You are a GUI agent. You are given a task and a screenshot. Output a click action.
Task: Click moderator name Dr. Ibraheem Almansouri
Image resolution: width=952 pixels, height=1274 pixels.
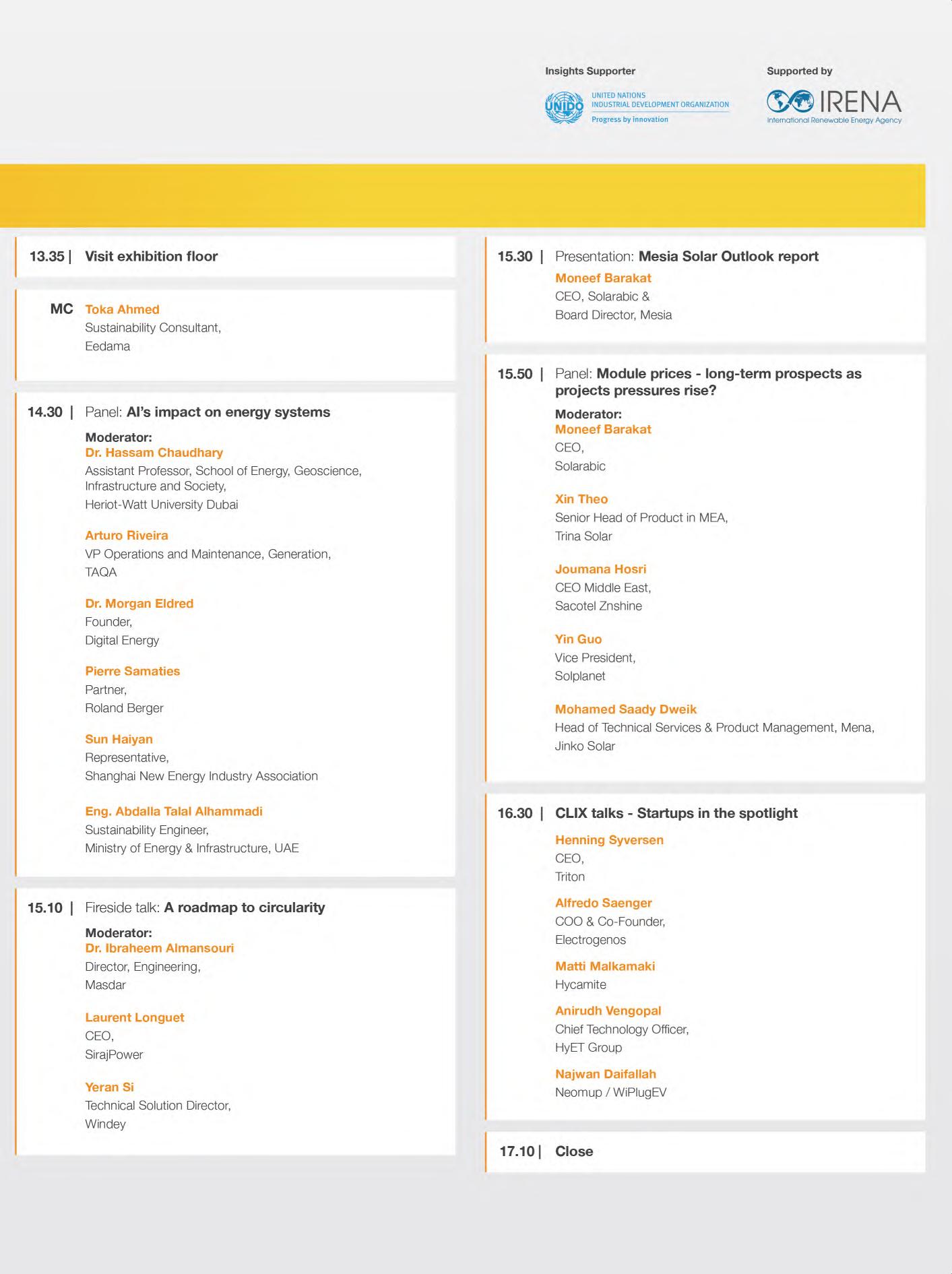click(x=160, y=948)
